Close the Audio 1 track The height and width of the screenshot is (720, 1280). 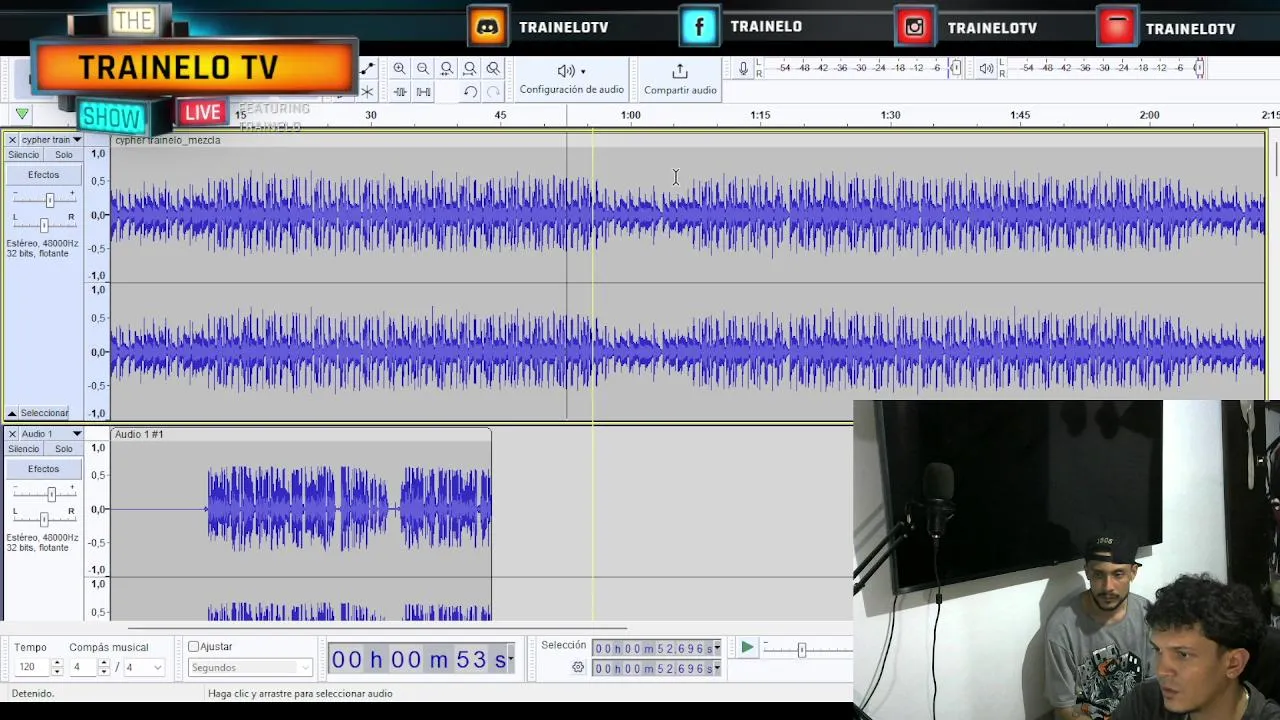(x=12, y=434)
